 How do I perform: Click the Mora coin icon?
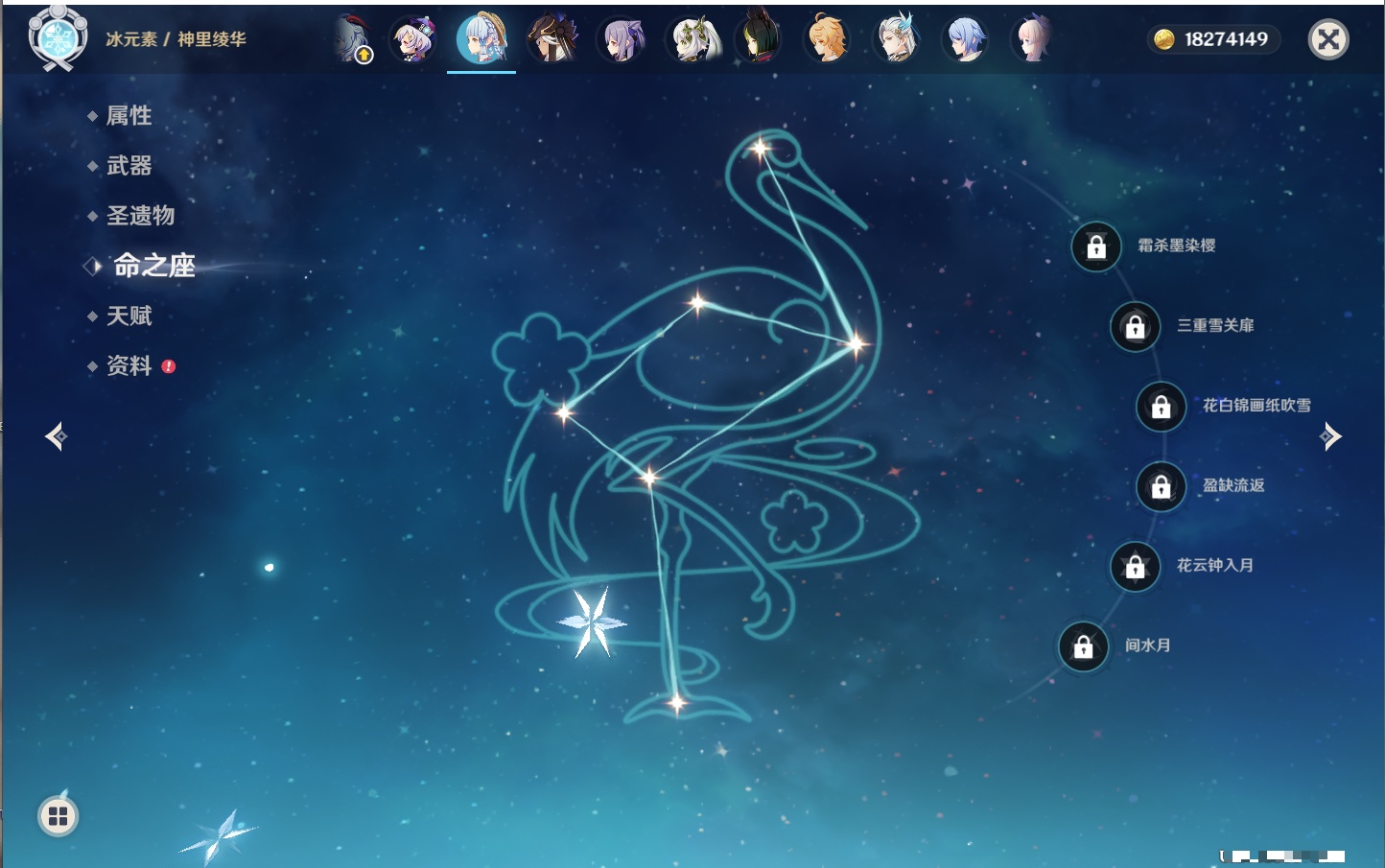pyautogui.click(x=1164, y=39)
